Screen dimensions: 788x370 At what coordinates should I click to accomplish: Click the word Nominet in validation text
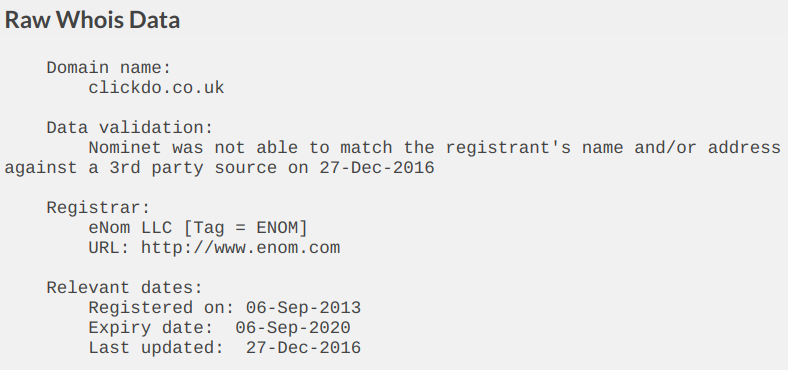pyautogui.click(x=125, y=148)
